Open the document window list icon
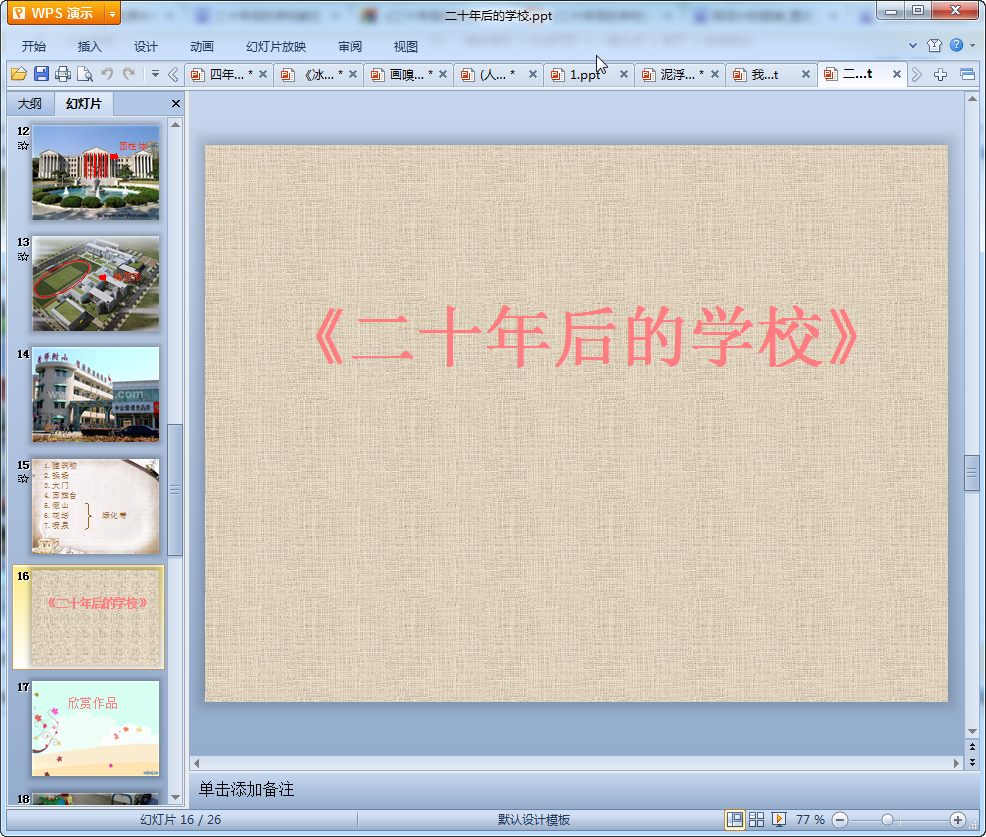This screenshot has width=986, height=837. click(967, 75)
